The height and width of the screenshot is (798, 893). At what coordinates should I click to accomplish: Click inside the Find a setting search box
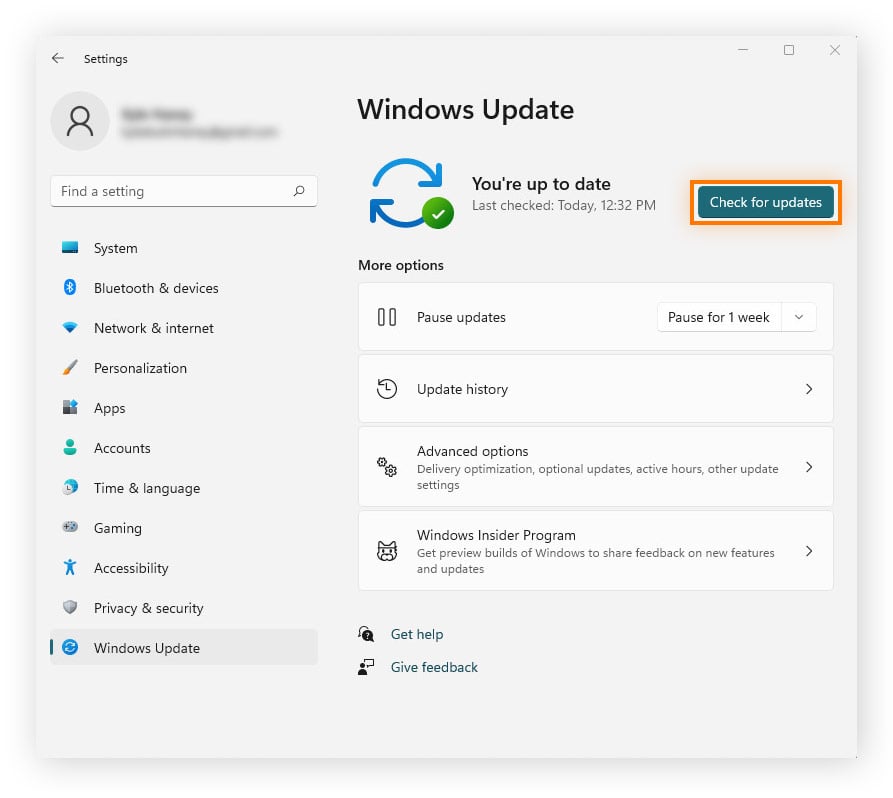coord(184,191)
